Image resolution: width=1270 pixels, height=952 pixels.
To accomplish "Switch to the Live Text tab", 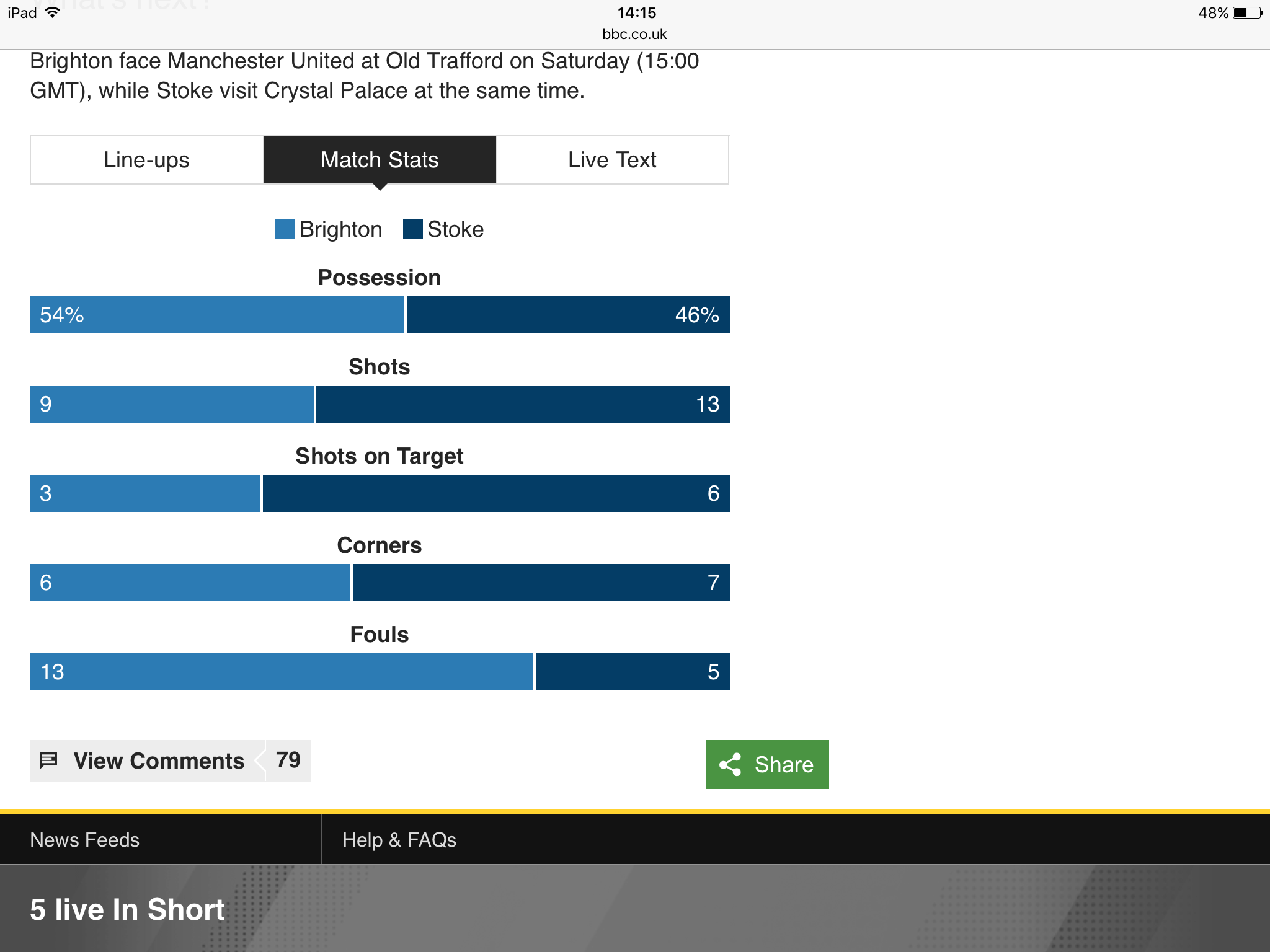I will click(613, 160).
